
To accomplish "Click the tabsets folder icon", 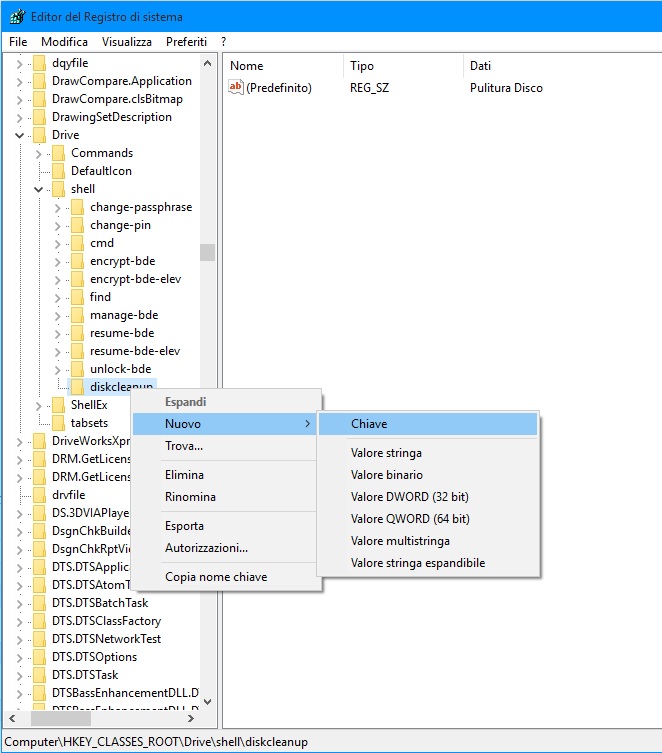I will pyautogui.click(x=59, y=423).
